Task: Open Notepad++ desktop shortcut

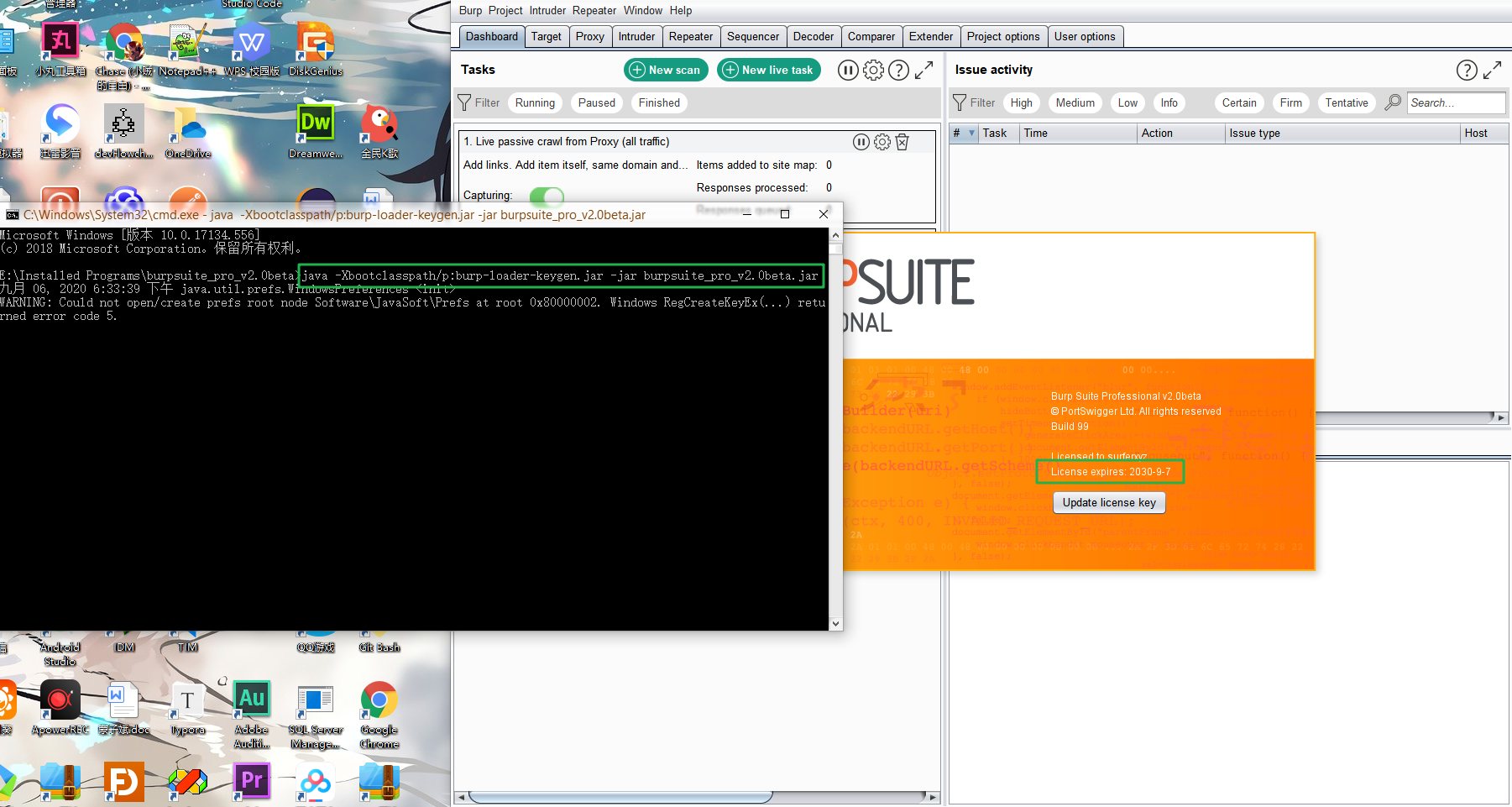Action: pos(187,50)
